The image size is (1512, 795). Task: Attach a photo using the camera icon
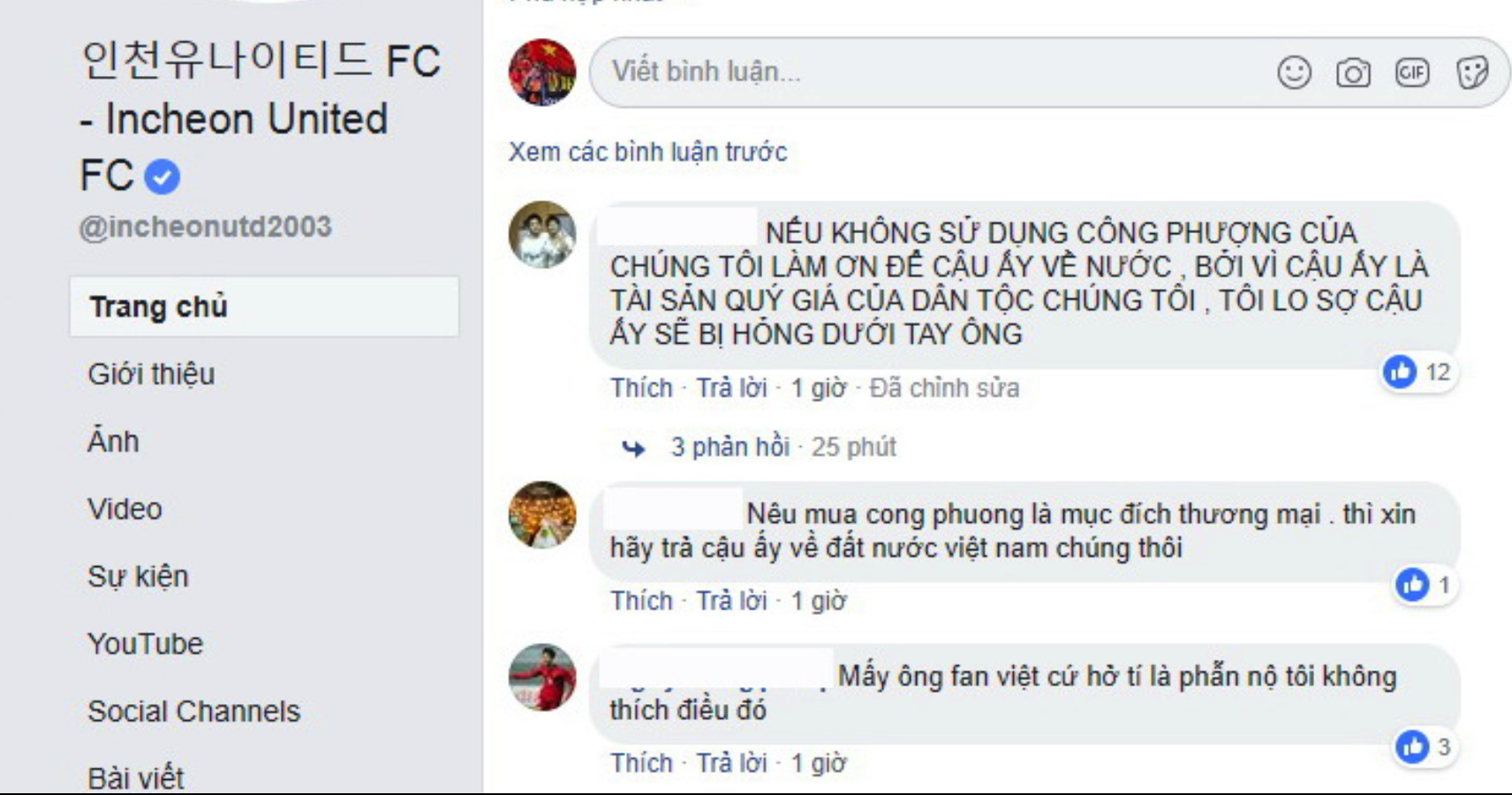[1353, 72]
